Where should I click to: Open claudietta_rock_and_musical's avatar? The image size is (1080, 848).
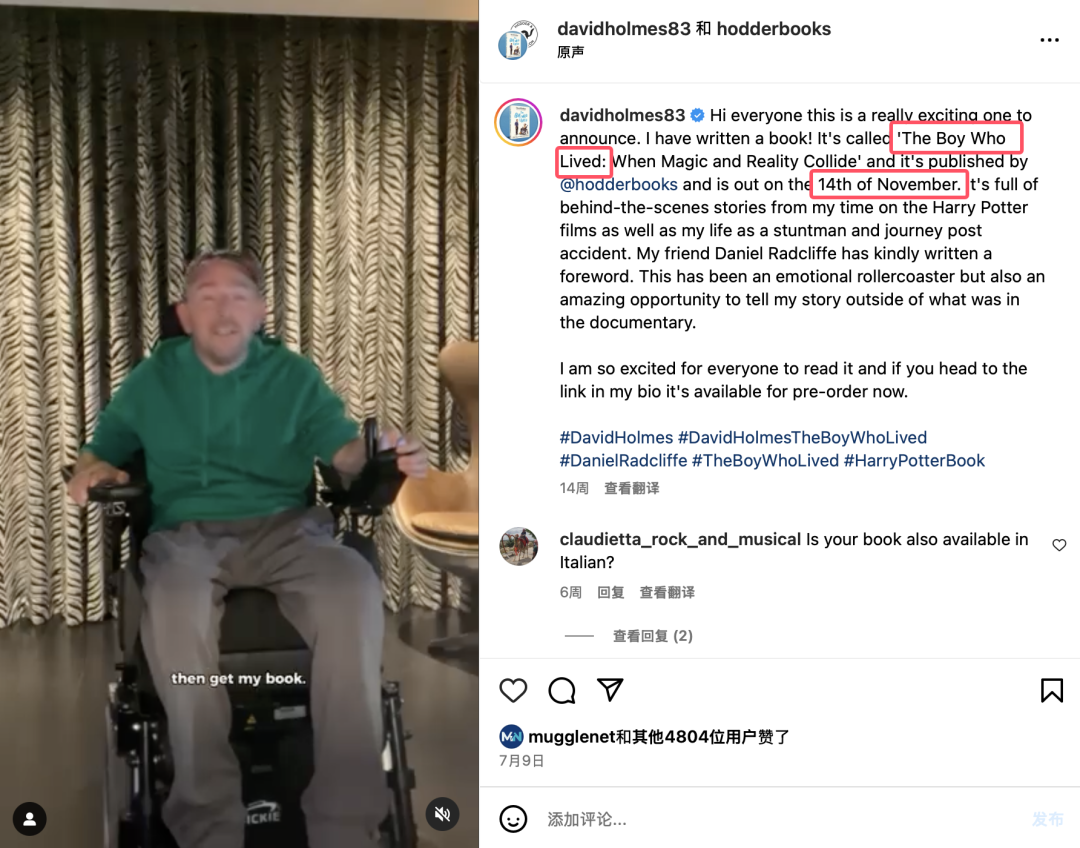point(519,546)
